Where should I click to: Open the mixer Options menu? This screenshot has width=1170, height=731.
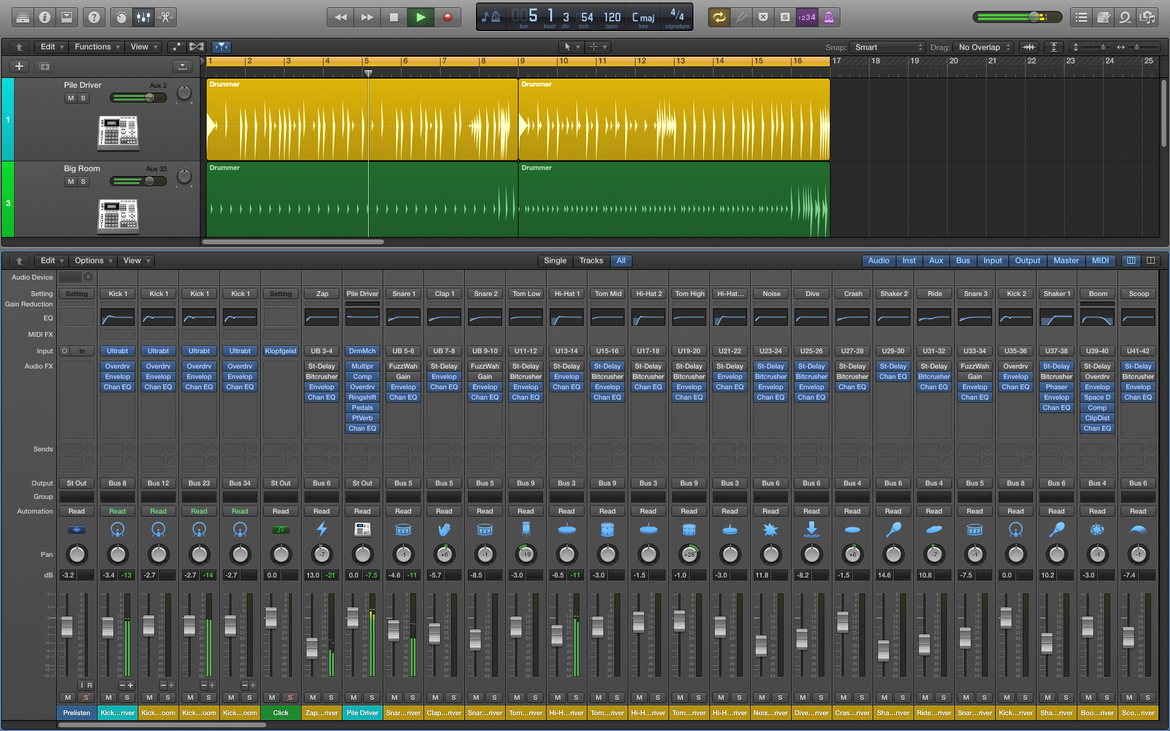point(93,260)
